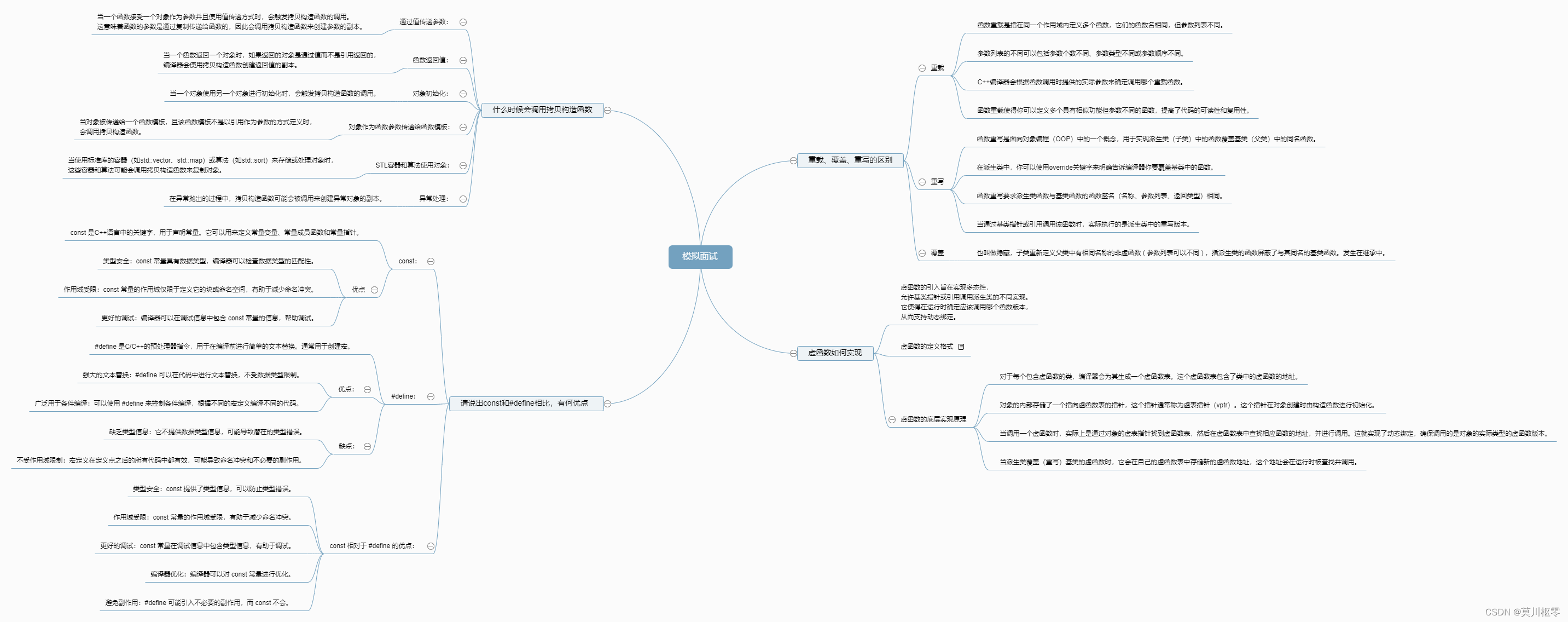The image size is (1568, 622).
Task: Collapse circle next to 通过值传递参数
Action: click(x=463, y=22)
